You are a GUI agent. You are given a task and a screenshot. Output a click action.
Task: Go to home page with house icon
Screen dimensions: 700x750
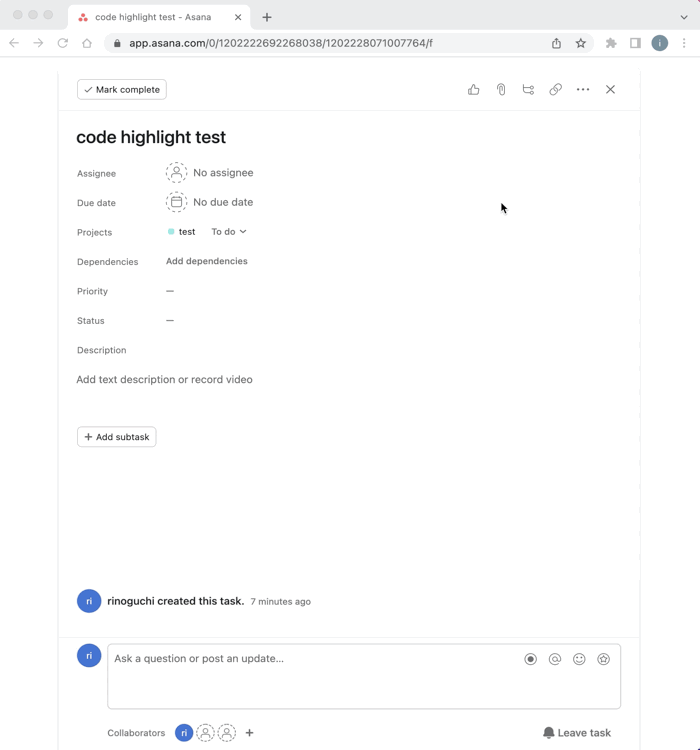click(87, 43)
